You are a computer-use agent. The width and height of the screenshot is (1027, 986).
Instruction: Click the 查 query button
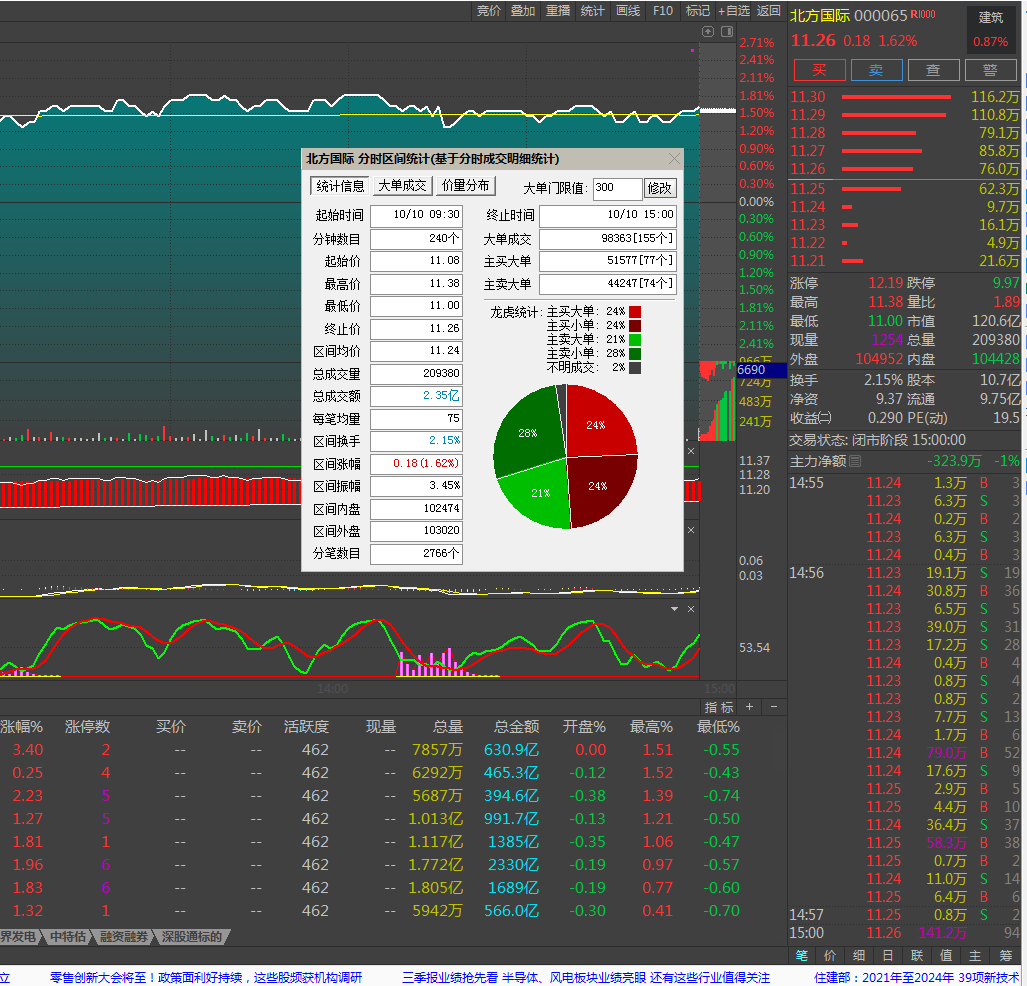[933, 70]
